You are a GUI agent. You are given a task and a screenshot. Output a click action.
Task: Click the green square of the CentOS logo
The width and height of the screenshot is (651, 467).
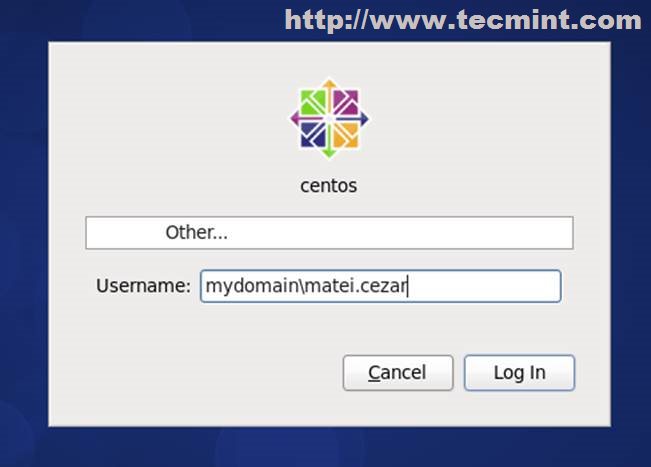tap(312, 102)
